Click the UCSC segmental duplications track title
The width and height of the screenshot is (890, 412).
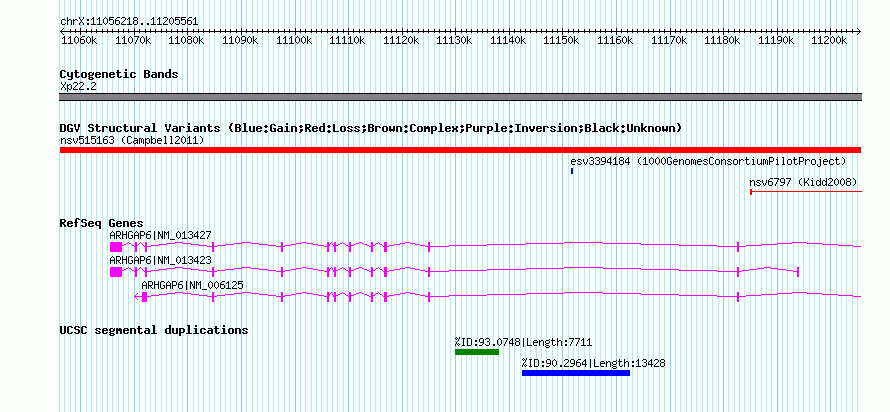(x=154, y=330)
